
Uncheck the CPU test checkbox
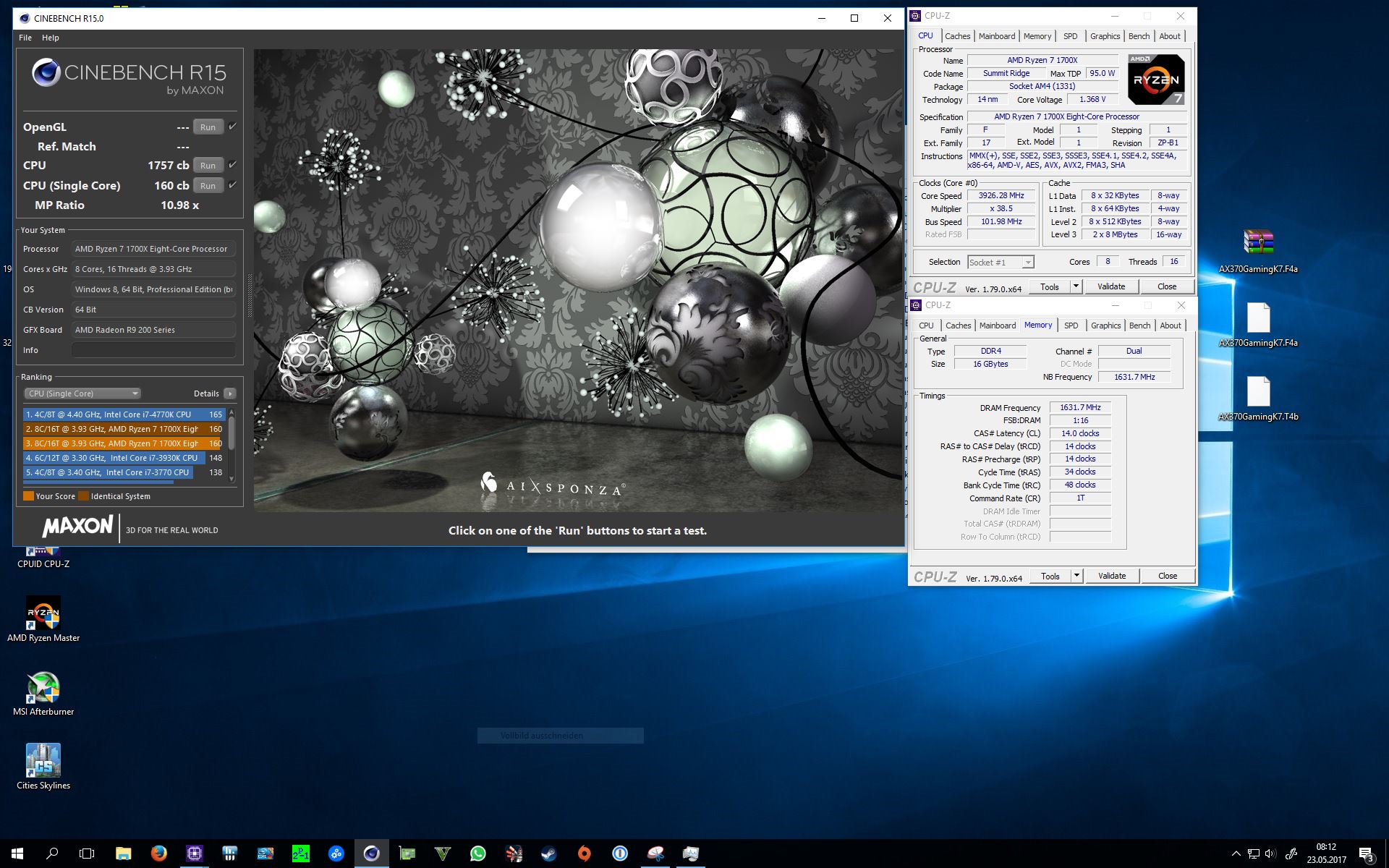tap(233, 165)
